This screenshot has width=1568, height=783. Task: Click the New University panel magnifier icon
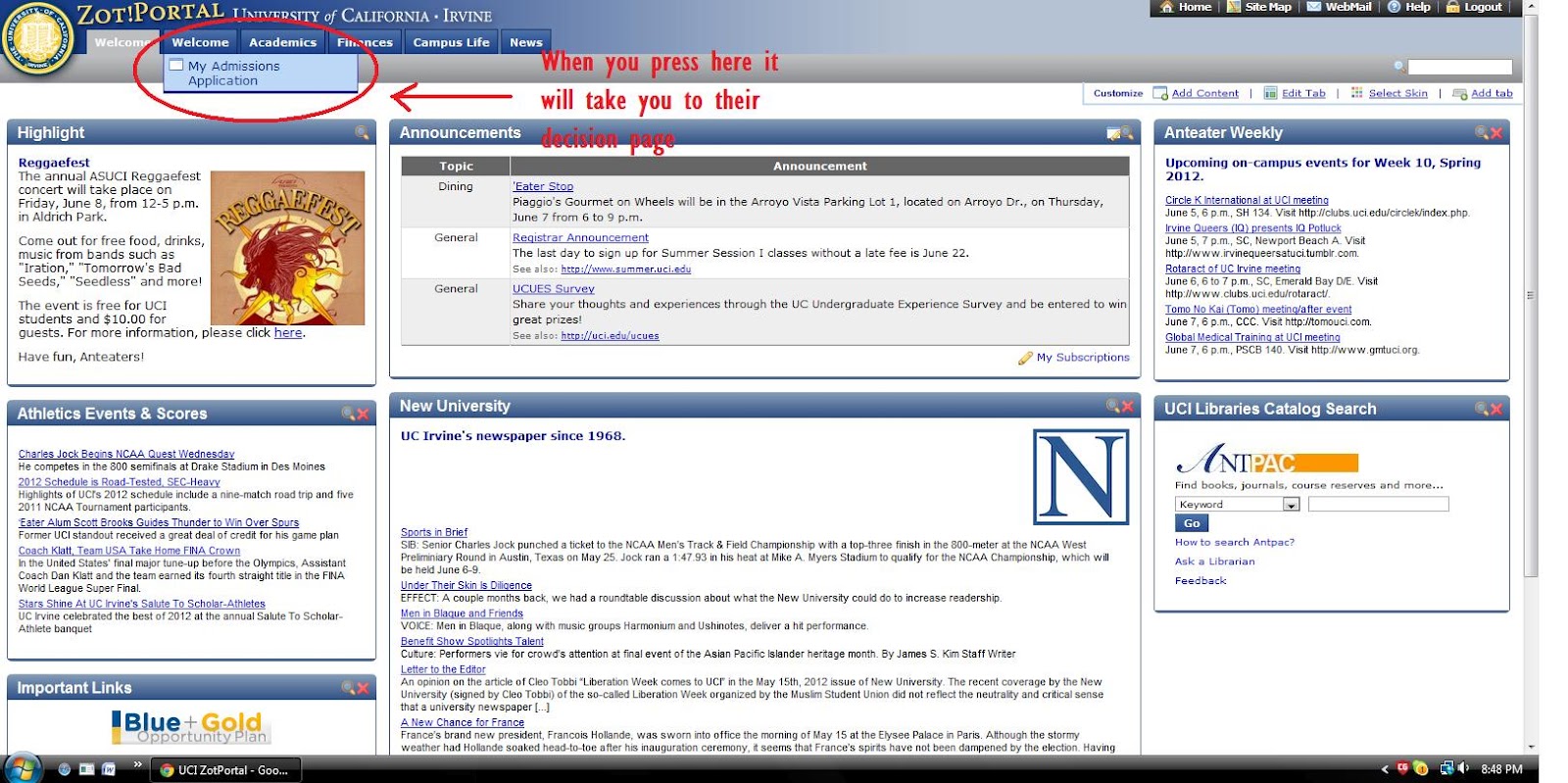1112,406
